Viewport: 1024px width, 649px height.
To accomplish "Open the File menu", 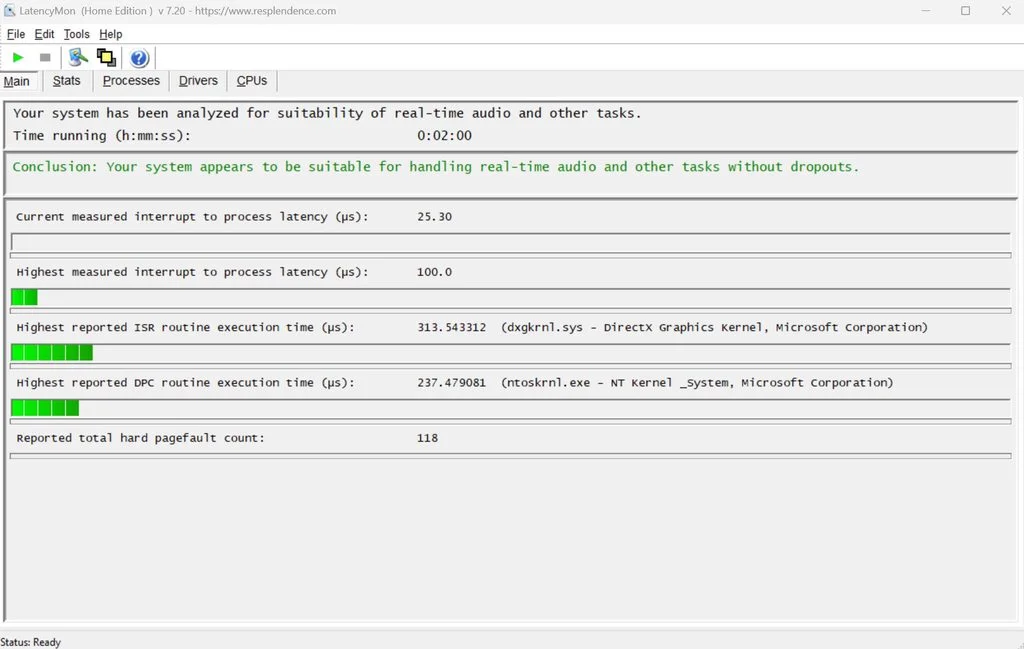I will pos(16,34).
